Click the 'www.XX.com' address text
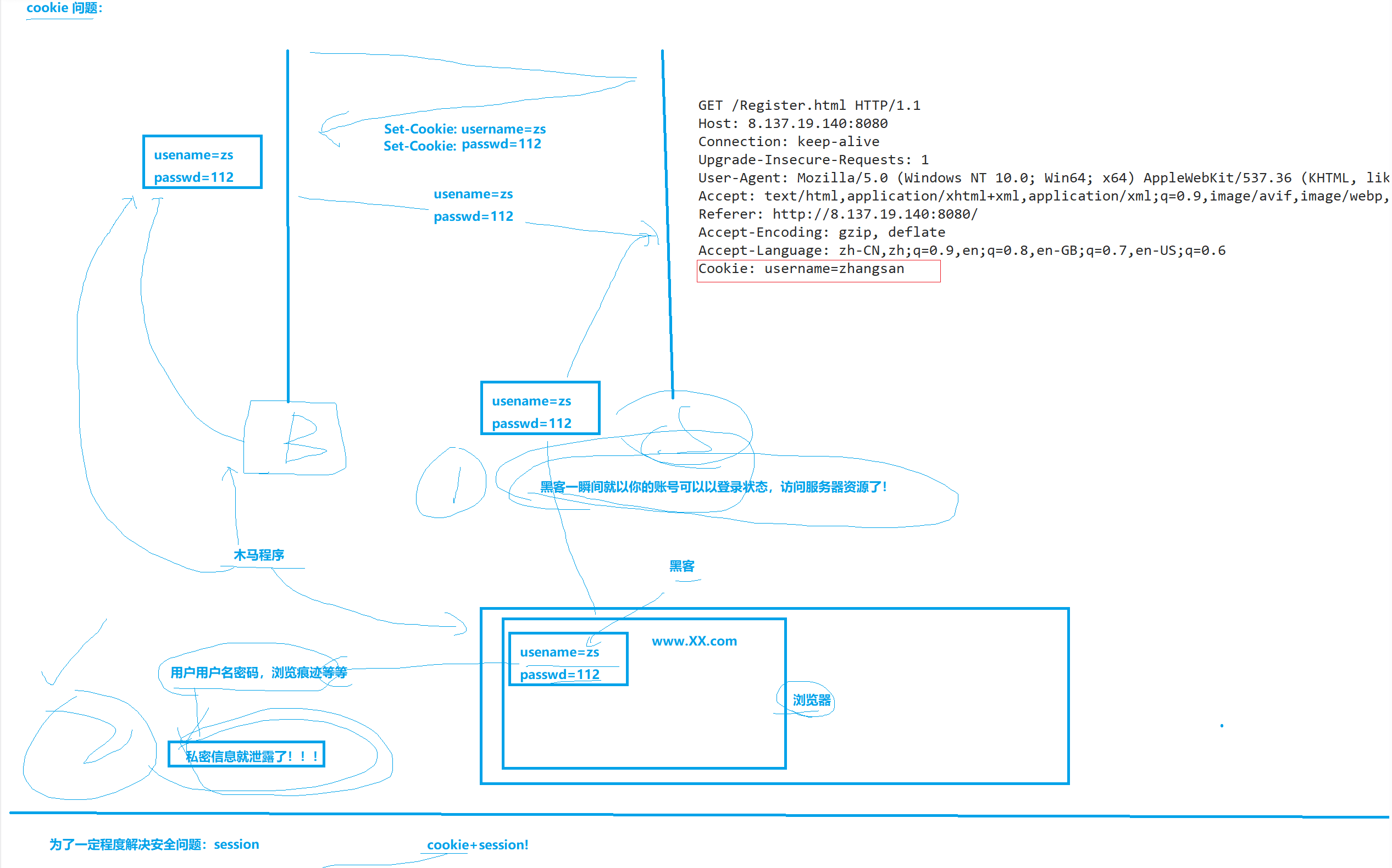The height and width of the screenshot is (868, 1392). pos(694,641)
